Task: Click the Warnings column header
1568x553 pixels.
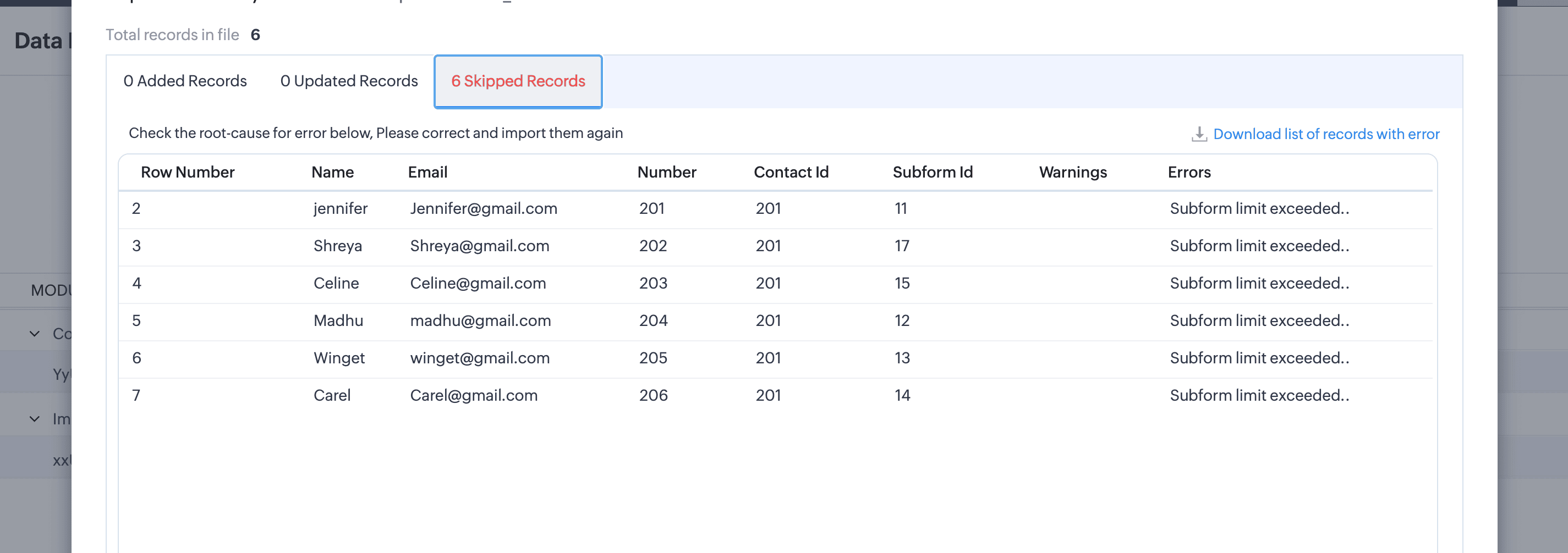Action: tap(1072, 172)
